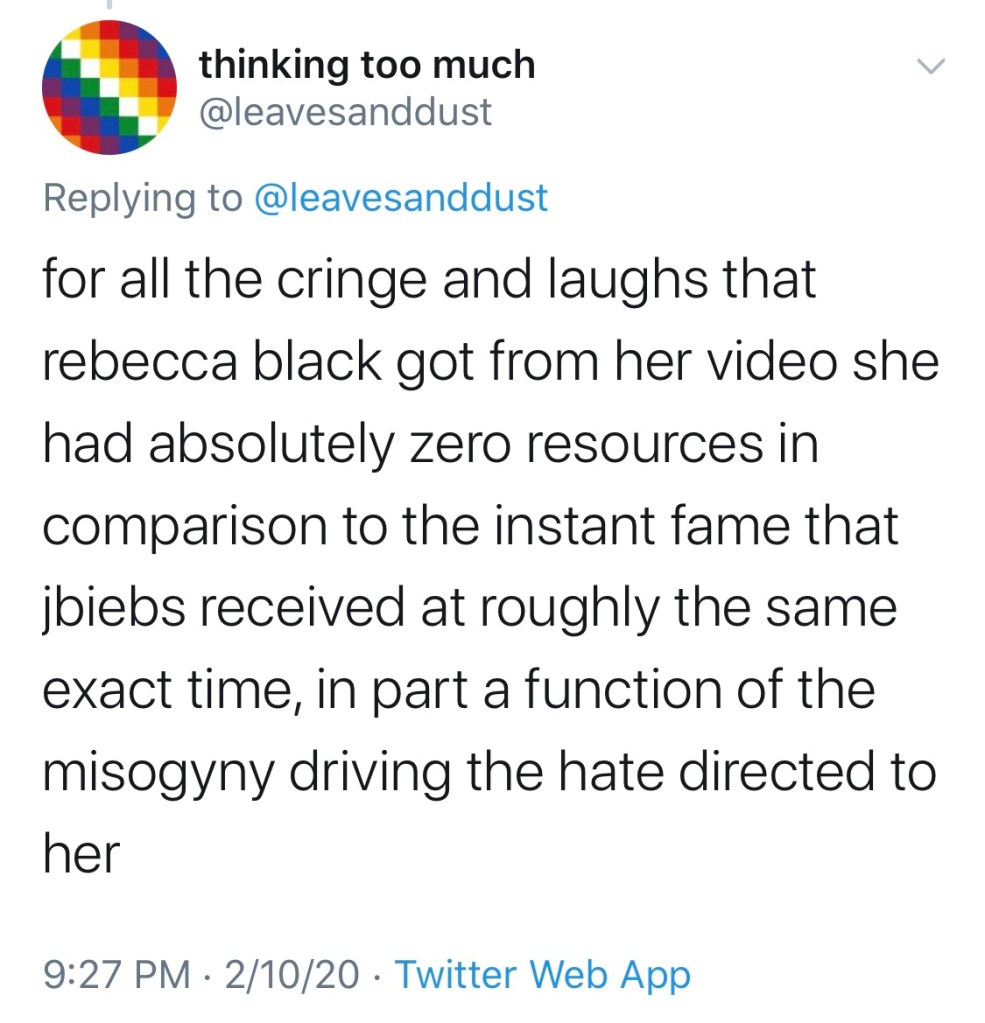
Task: Open the blue @leavesanddust mention in the reply line
Action: [401, 197]
